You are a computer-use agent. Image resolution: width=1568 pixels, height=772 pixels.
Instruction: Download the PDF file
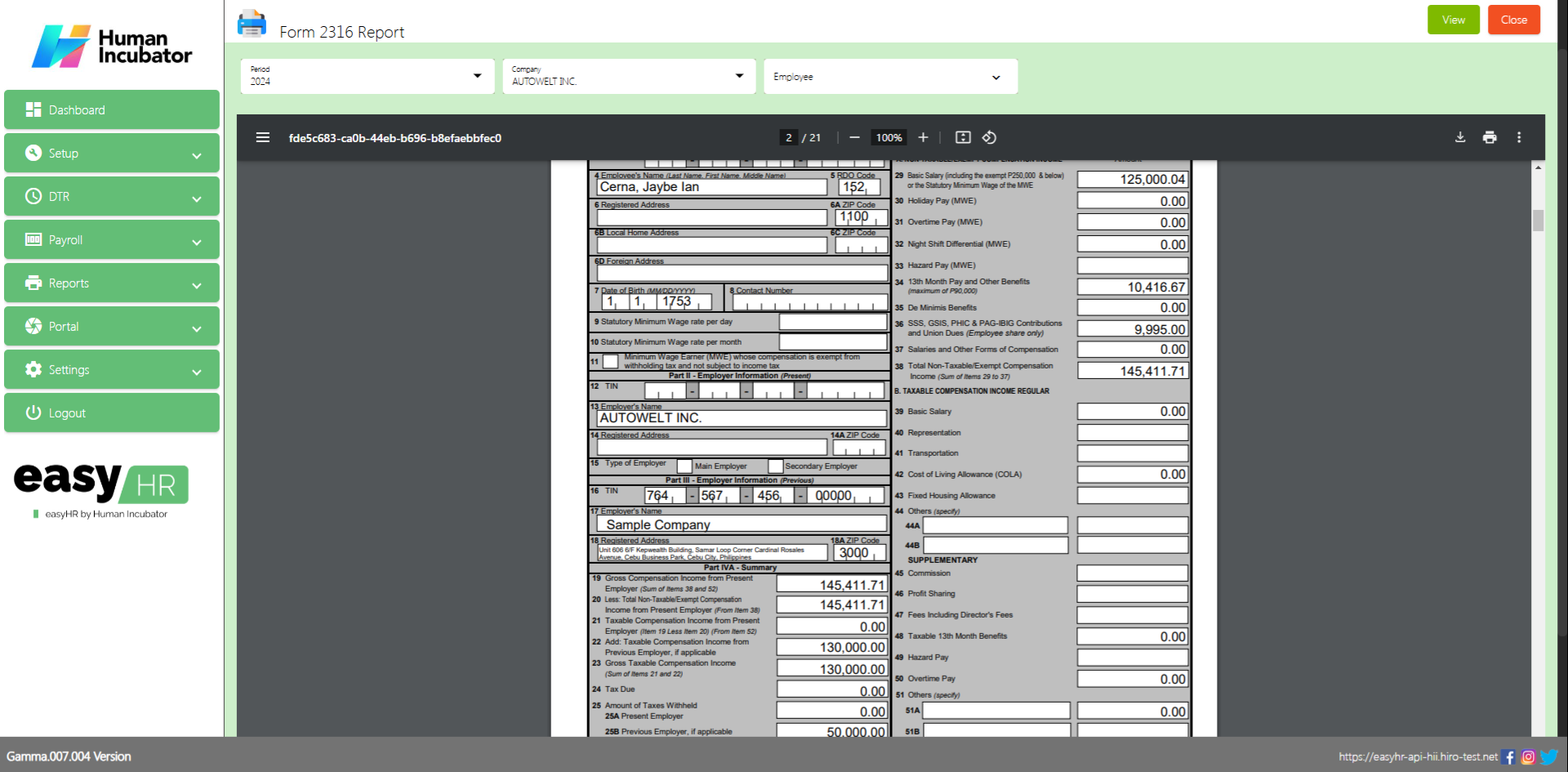[1460, 137]
